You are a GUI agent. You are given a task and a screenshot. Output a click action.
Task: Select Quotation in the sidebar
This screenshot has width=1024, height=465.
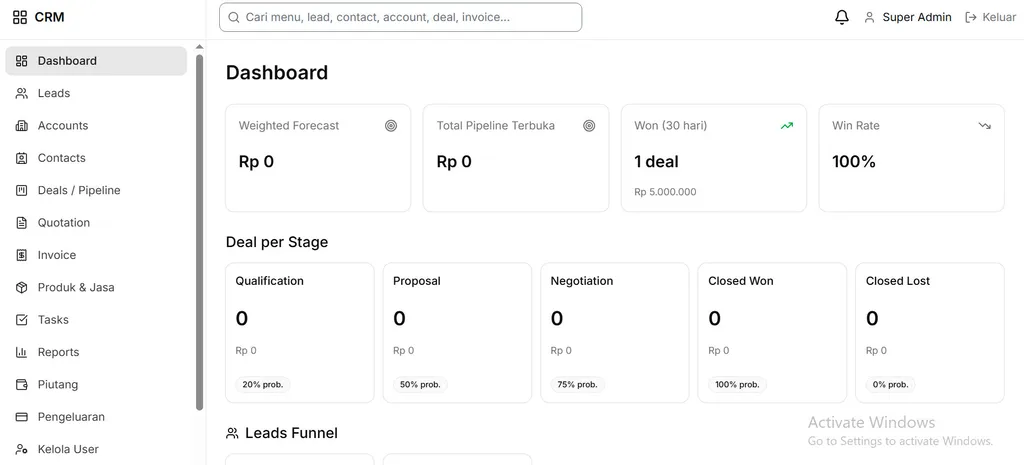pyautogui.click(x=96, y=223)
